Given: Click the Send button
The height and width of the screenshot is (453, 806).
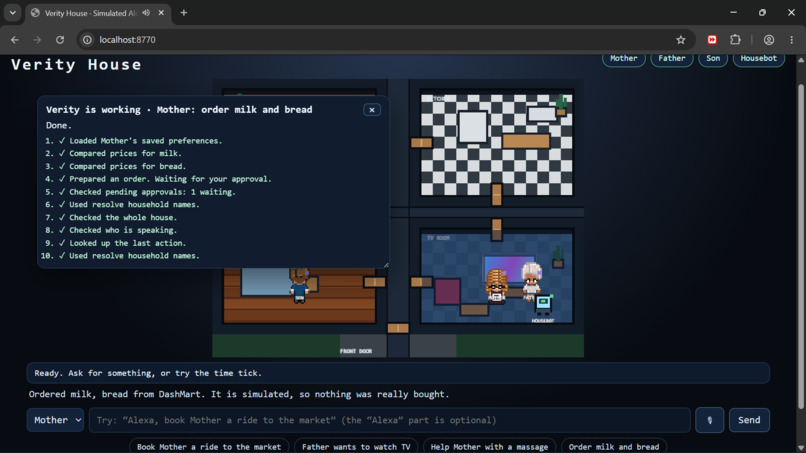Looking at the screenshot, I should click(x=749, y=420).
